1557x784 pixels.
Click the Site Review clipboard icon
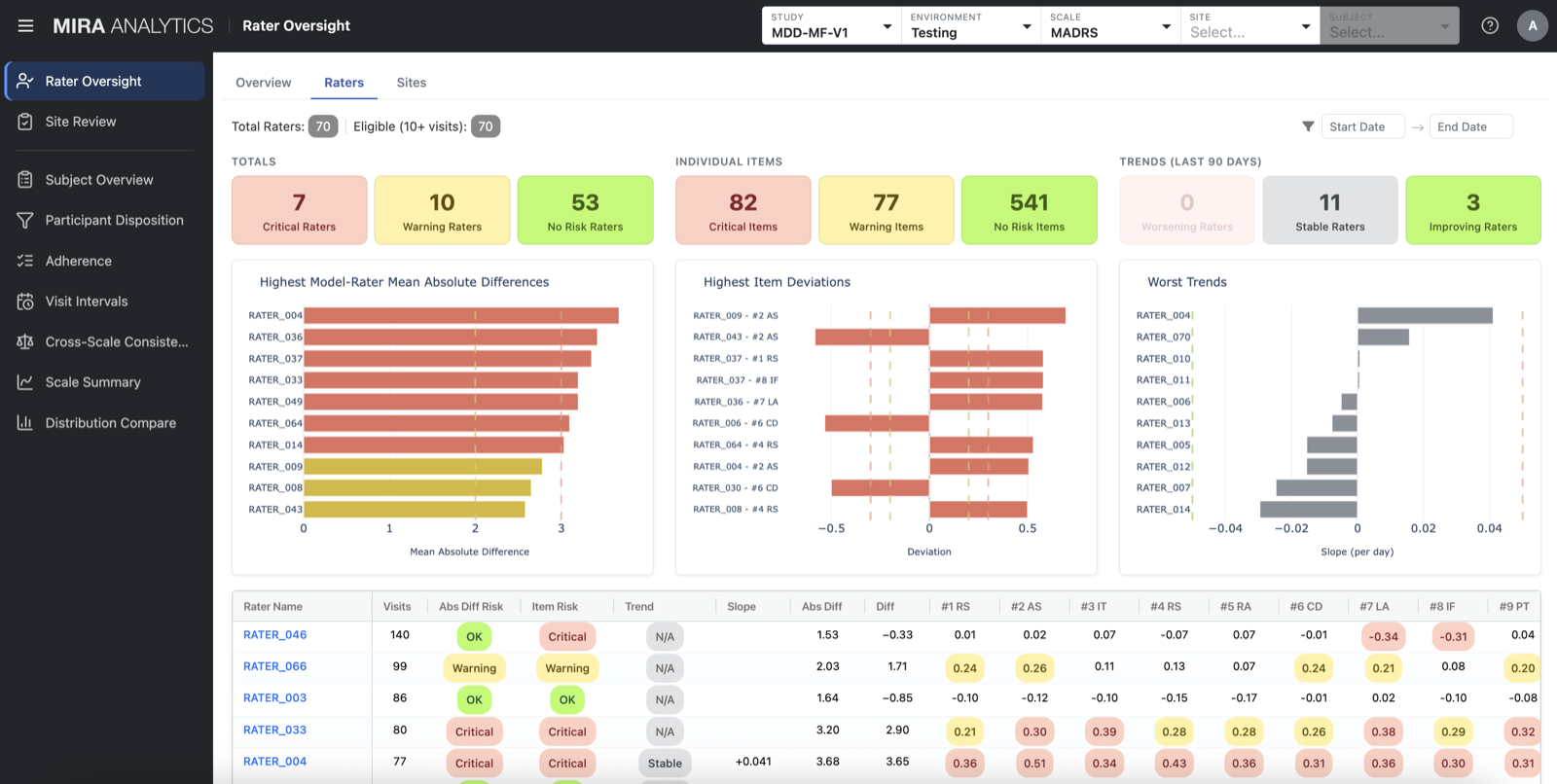pyautogui.click(x=25, y=122)
